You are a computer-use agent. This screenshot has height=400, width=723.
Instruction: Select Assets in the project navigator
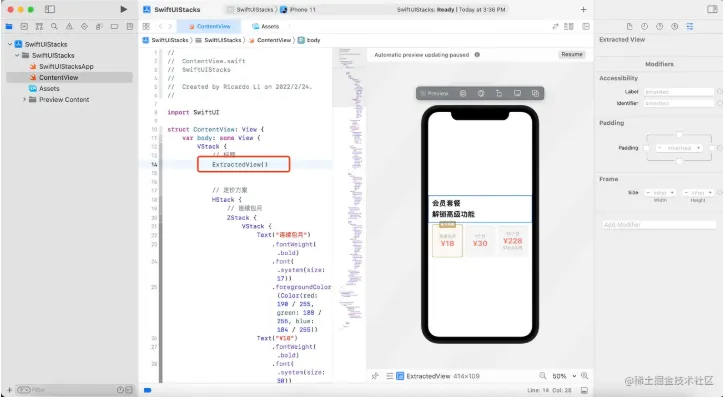[x=44, y=89]
